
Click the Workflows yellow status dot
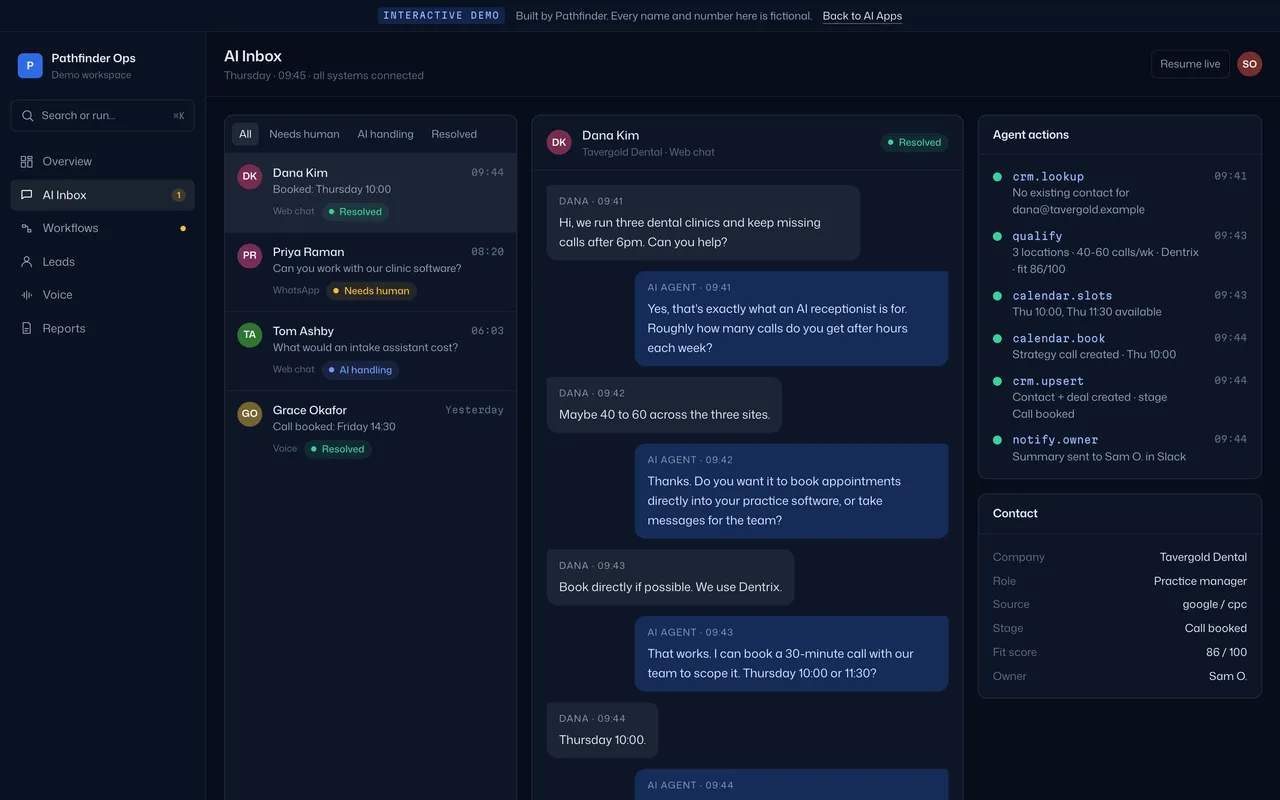pos(182,228)
